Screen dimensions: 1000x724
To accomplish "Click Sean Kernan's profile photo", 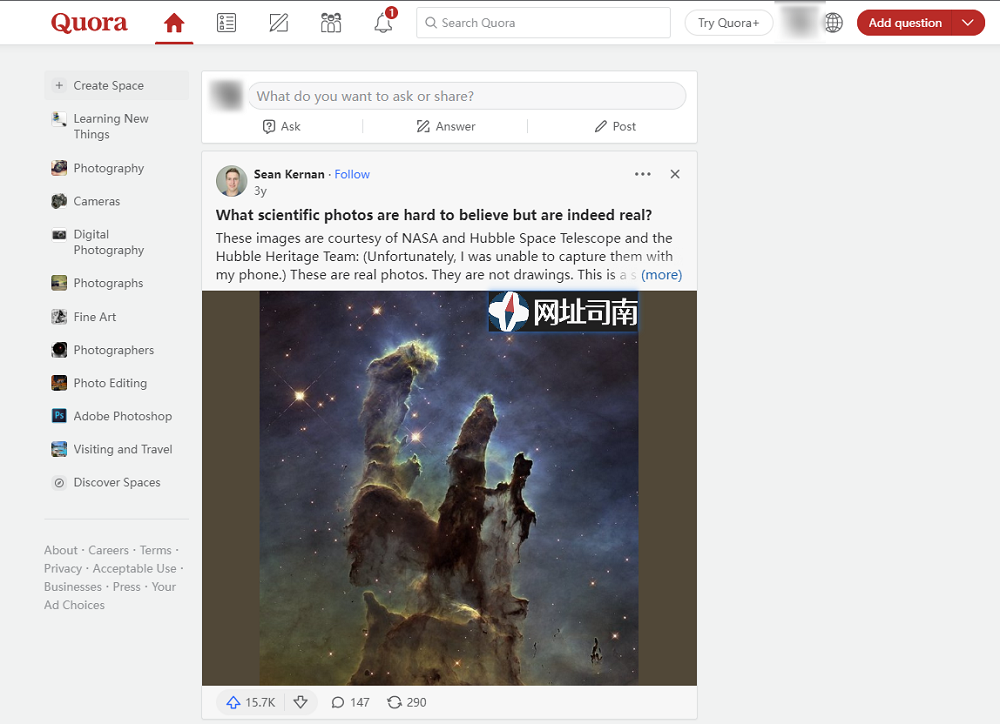I will [232, 181].
